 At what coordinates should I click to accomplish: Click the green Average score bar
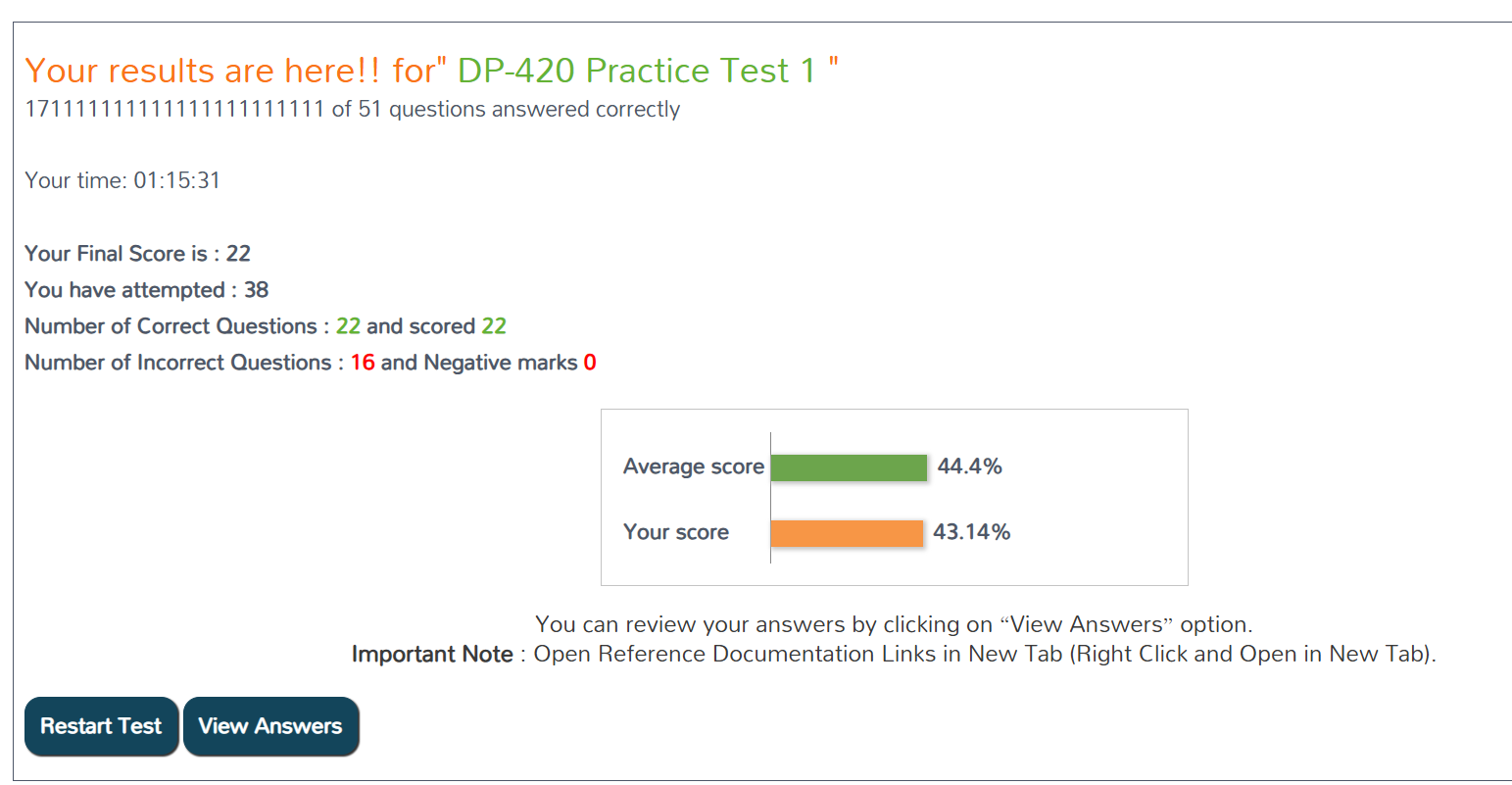849,467
